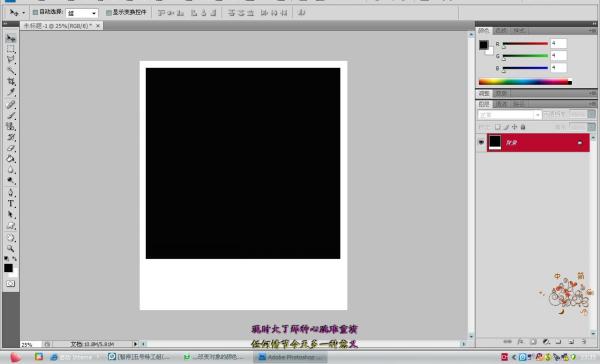600x364 pixels.
Task: Switch to the Swatches tab beside Color
Action: 501,31
